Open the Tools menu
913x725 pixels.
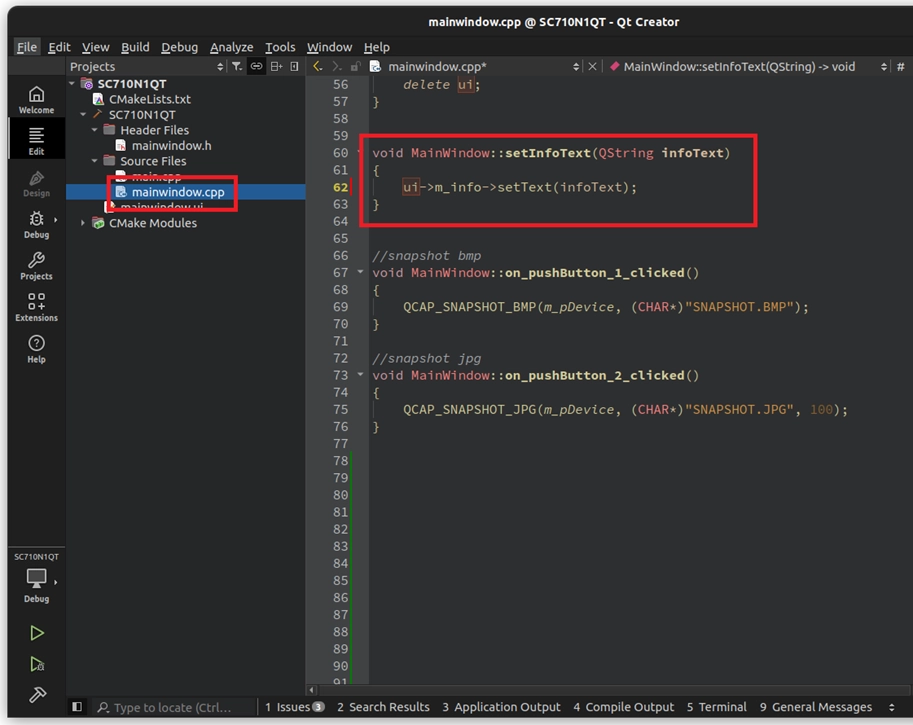280,47
